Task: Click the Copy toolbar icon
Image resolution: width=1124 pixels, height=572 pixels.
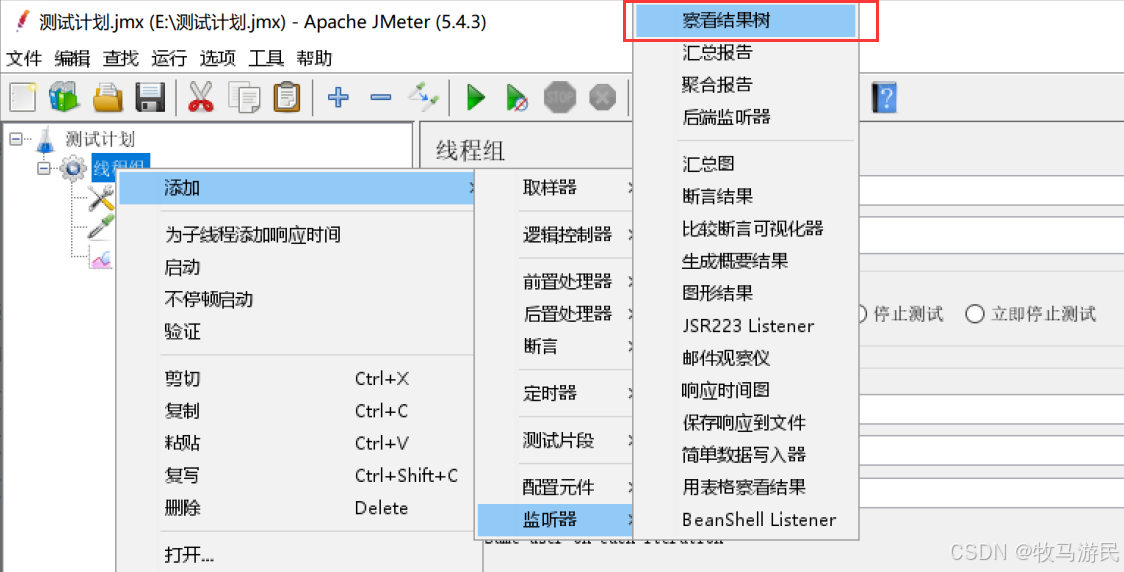Action: 244,97
